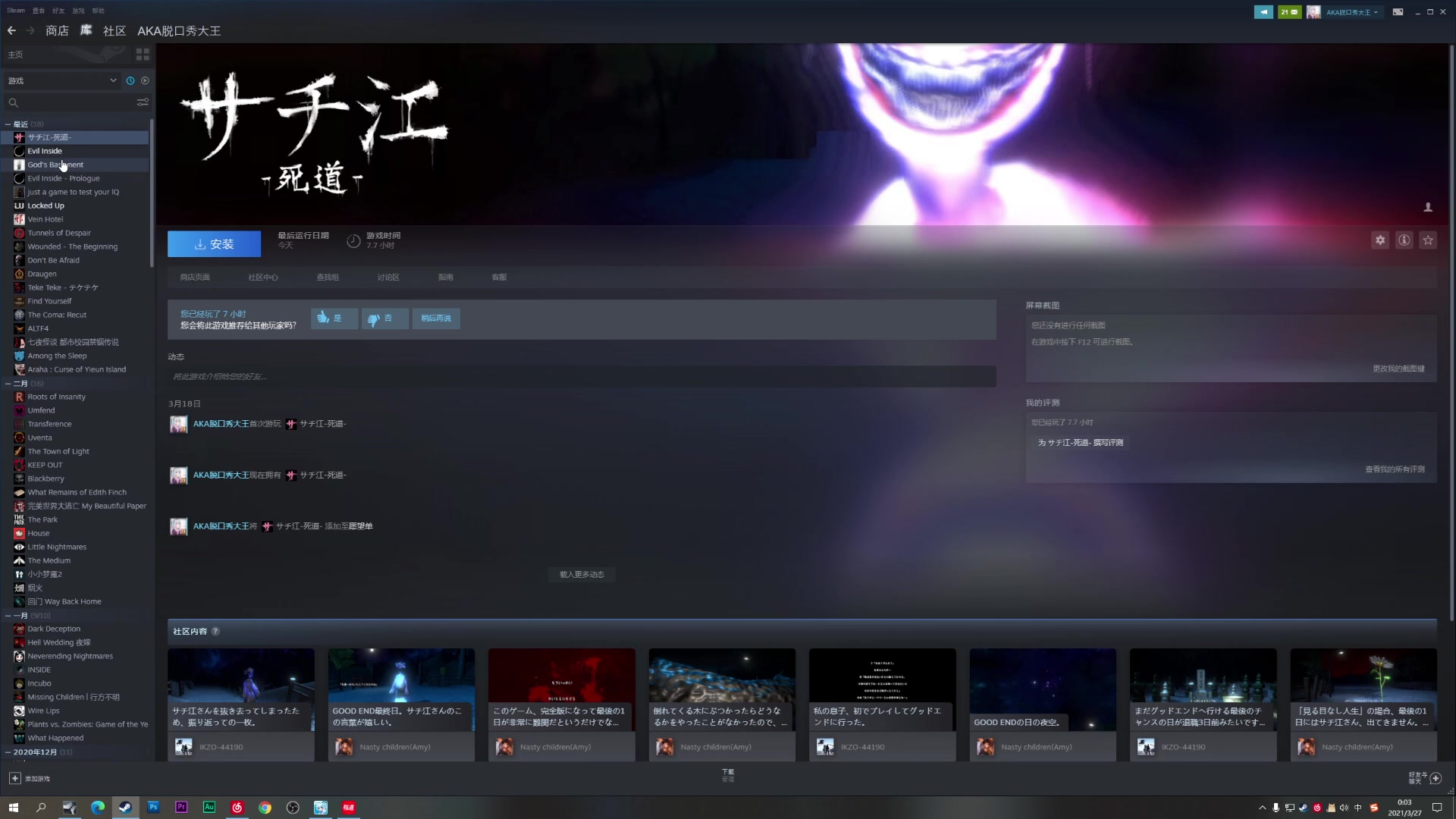
Task: Open 讨论区 link
Action: click(388, 278)
